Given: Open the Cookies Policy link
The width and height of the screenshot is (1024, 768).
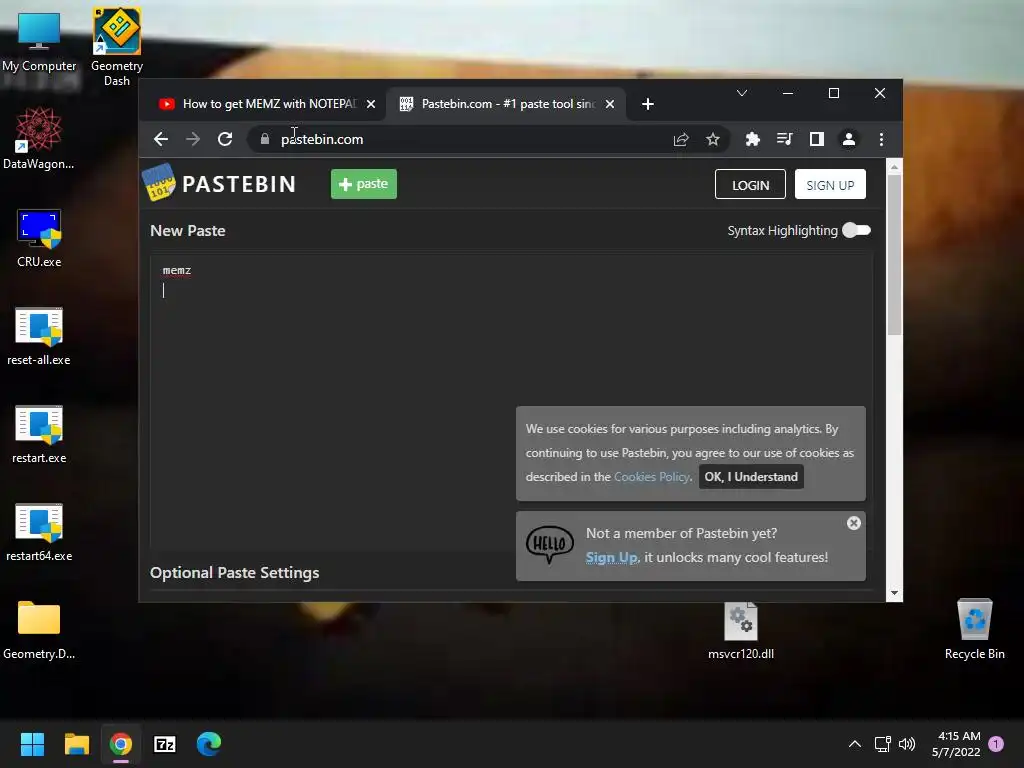Looking at the screenshot, I should (652, 477).
